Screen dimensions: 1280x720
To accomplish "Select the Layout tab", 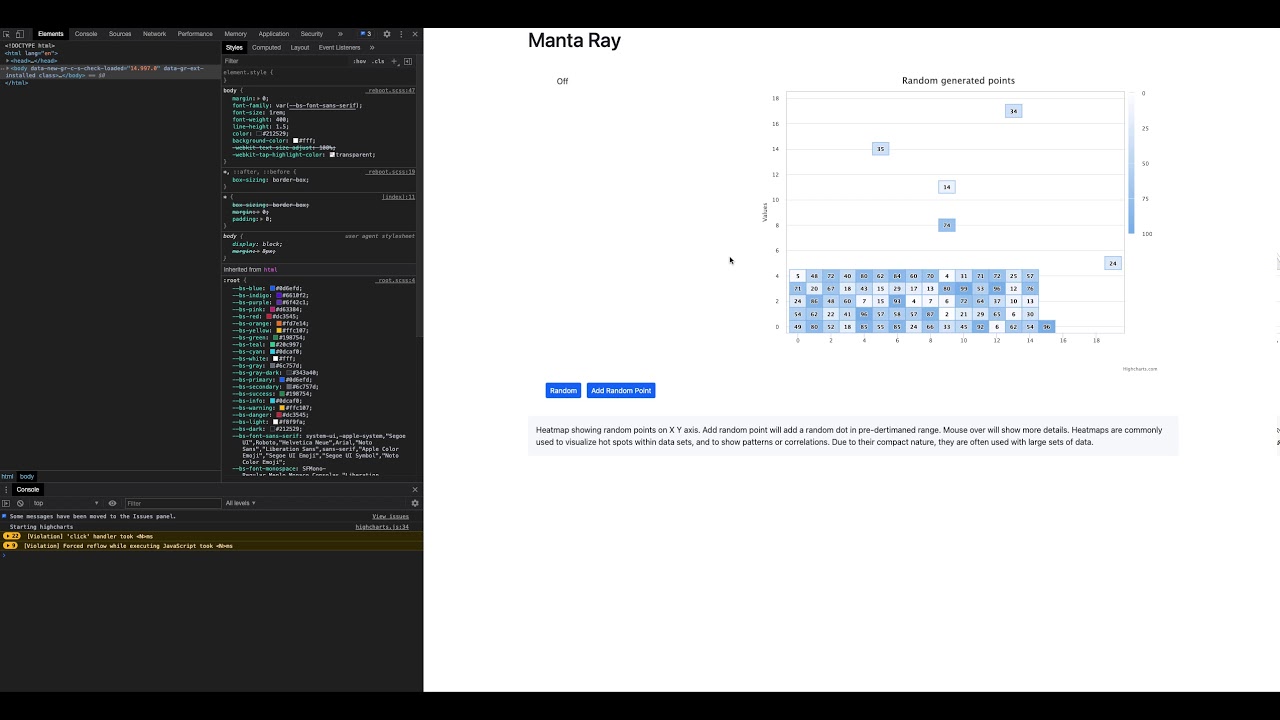I will pyautogui.click(x=300, y=48).
